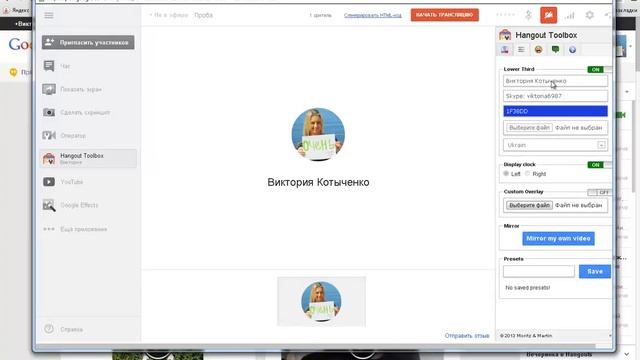This screenshot has width=640, height=360.
Task: Click the send feedback link
Action: [467, 336]
